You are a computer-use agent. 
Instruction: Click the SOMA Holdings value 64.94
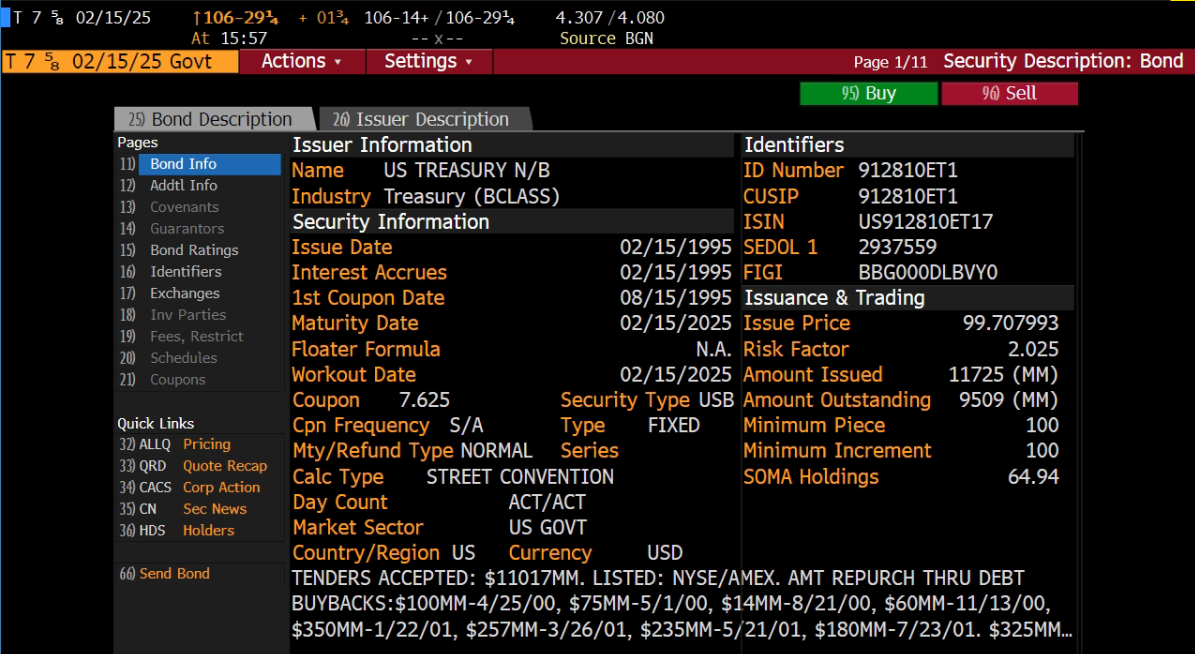tap(1033, 476)
